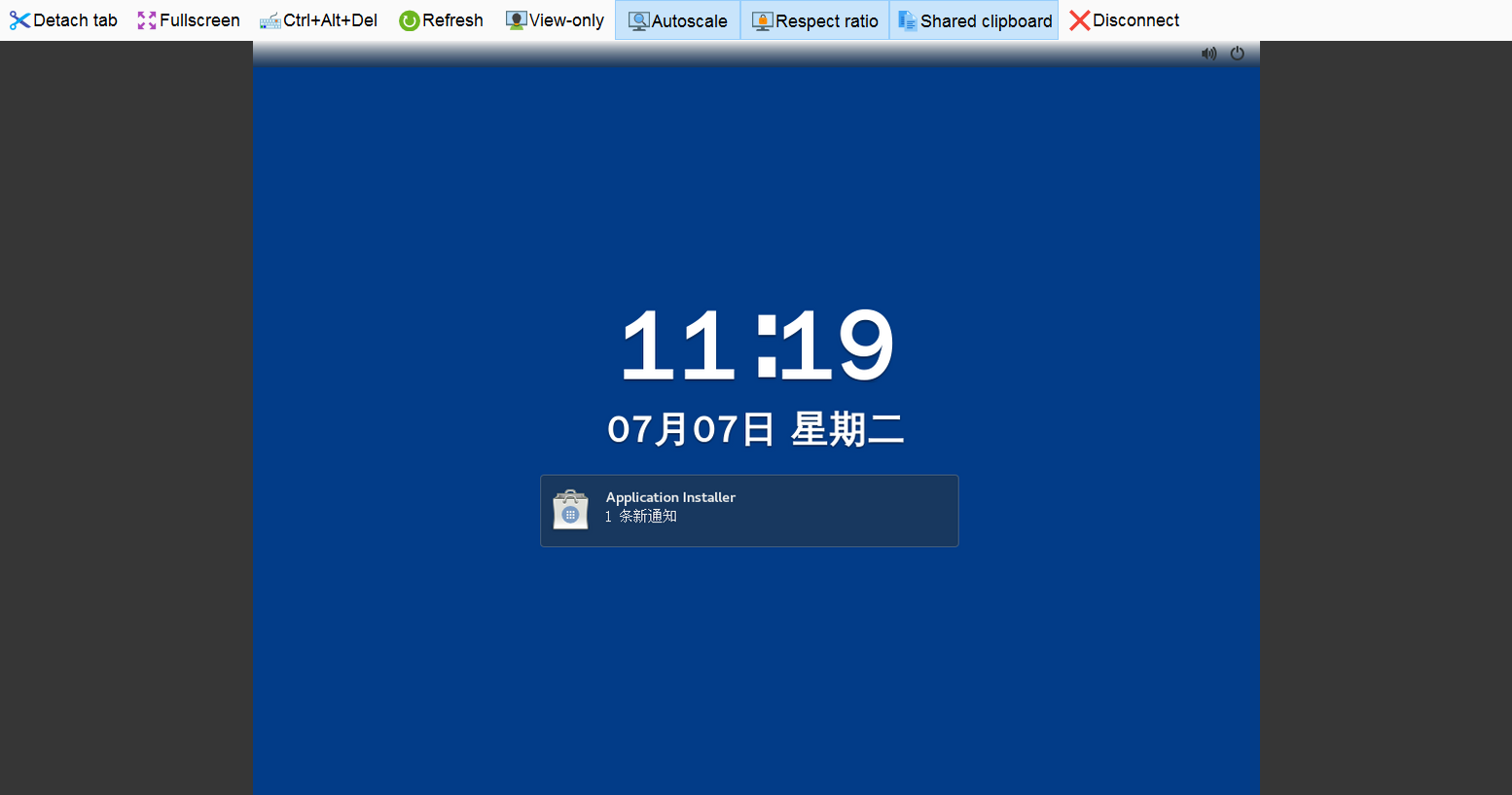Click the clipboard icon beside Shared clipboard
This screenshot has height=795, width=1512.
[907, 19]
